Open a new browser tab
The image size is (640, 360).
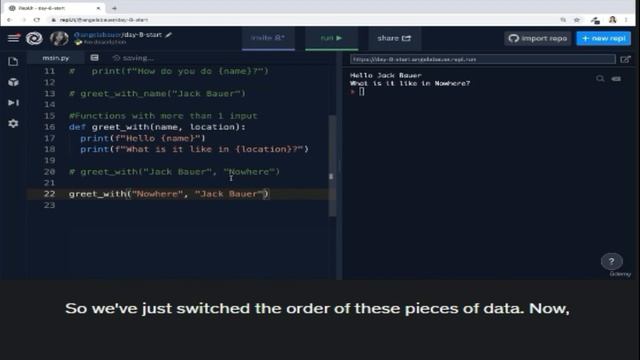114,8
